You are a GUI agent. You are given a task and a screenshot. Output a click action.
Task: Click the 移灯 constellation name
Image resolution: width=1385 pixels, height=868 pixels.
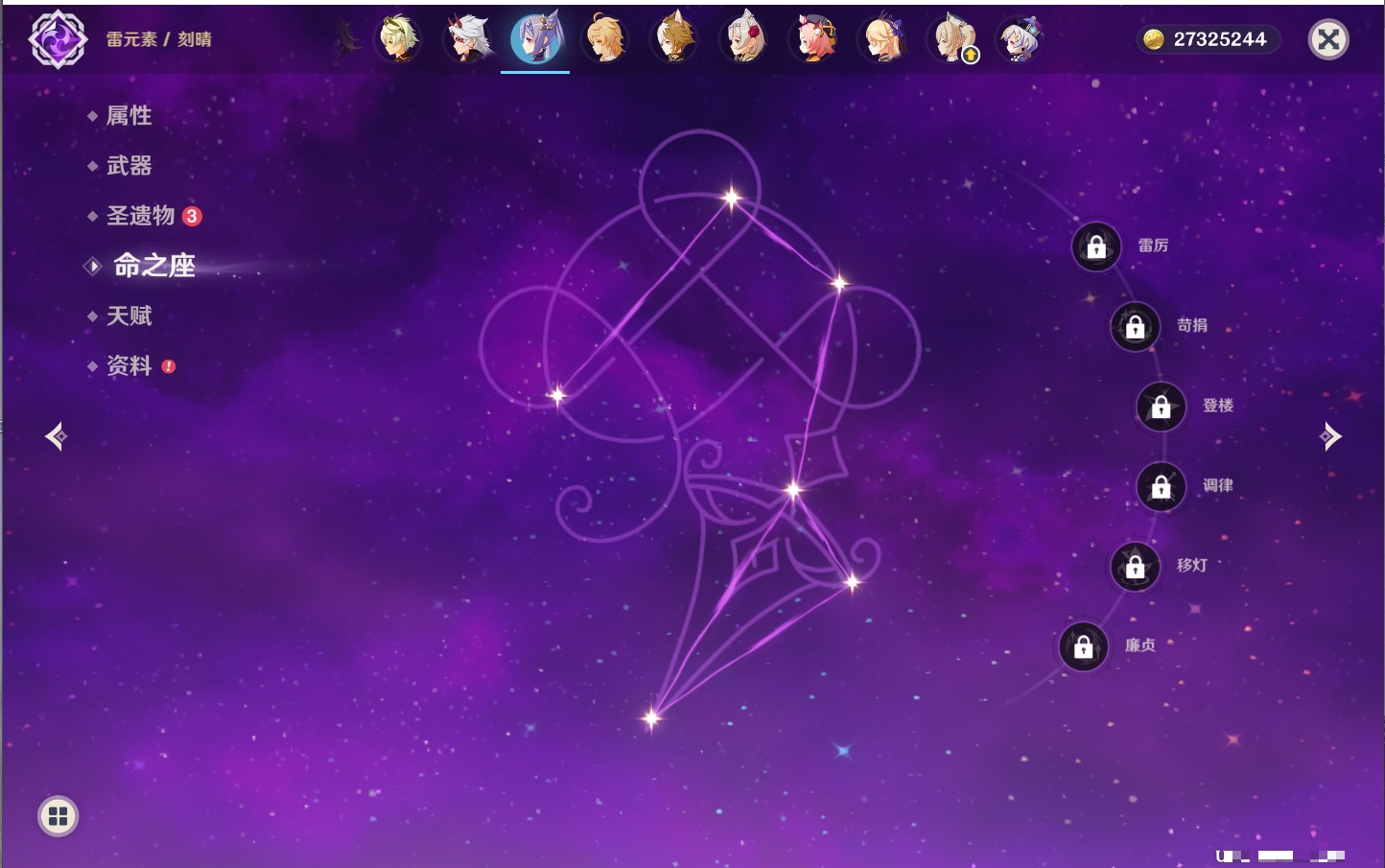(x=1192, y=565)
